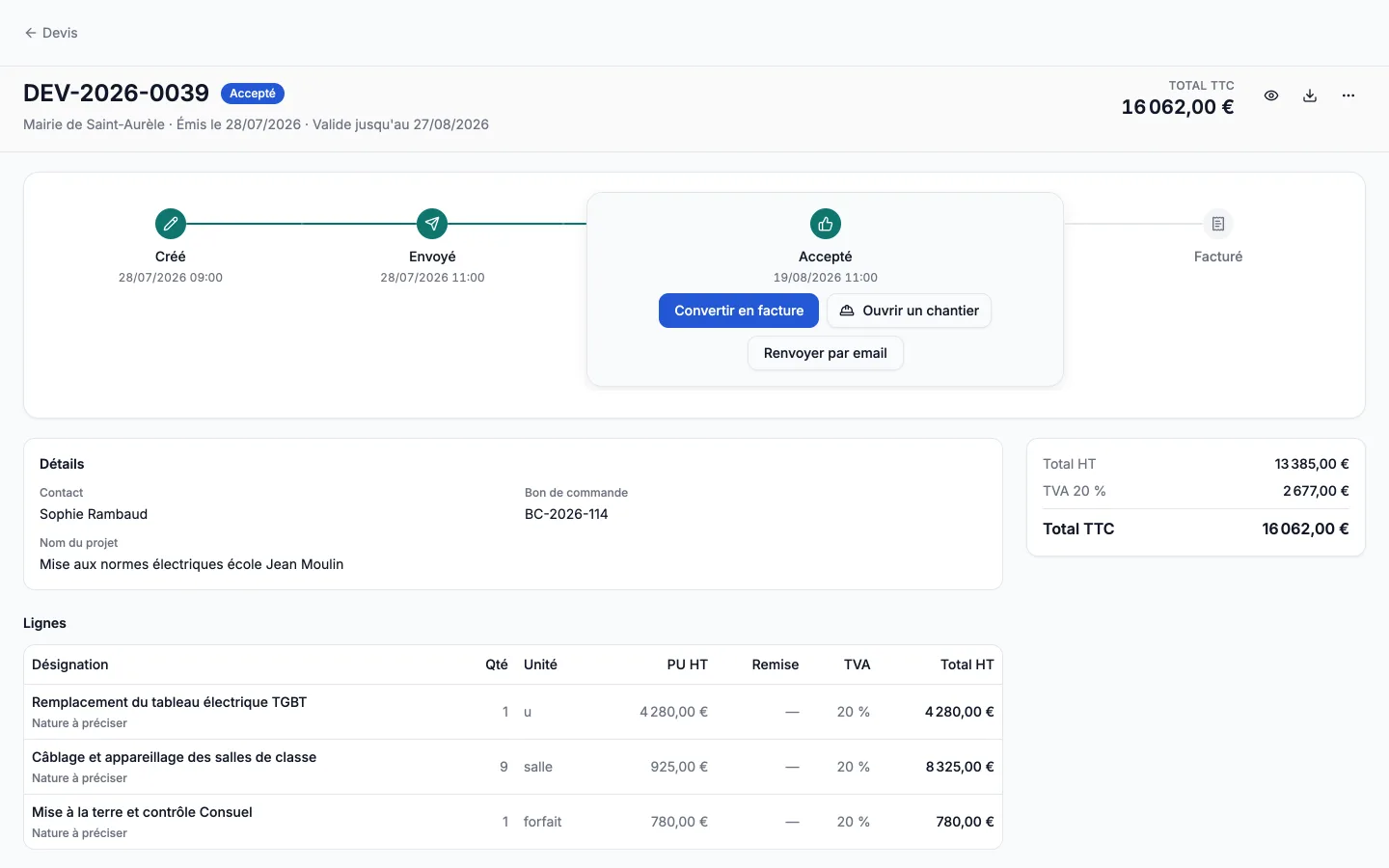The height and width of the screenshot is (868, 1389).
Task: Go back to Devis list
Action: point(51,33)
